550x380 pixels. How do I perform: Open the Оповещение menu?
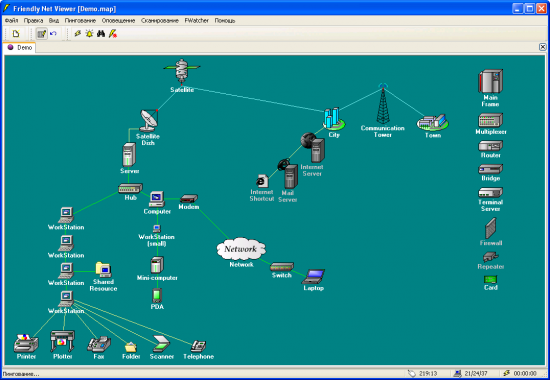118,21
